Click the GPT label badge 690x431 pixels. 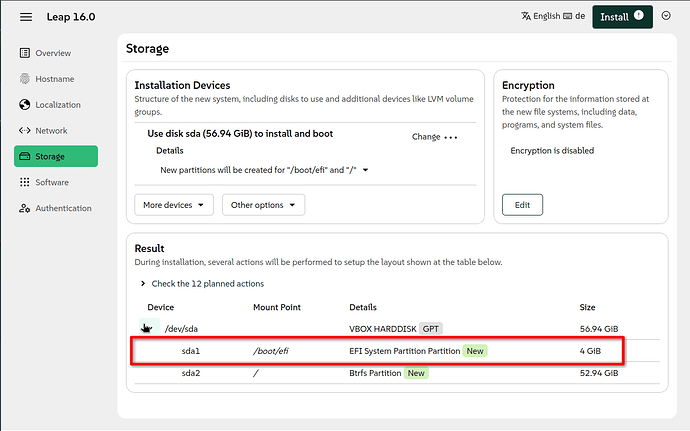[430, 329]
